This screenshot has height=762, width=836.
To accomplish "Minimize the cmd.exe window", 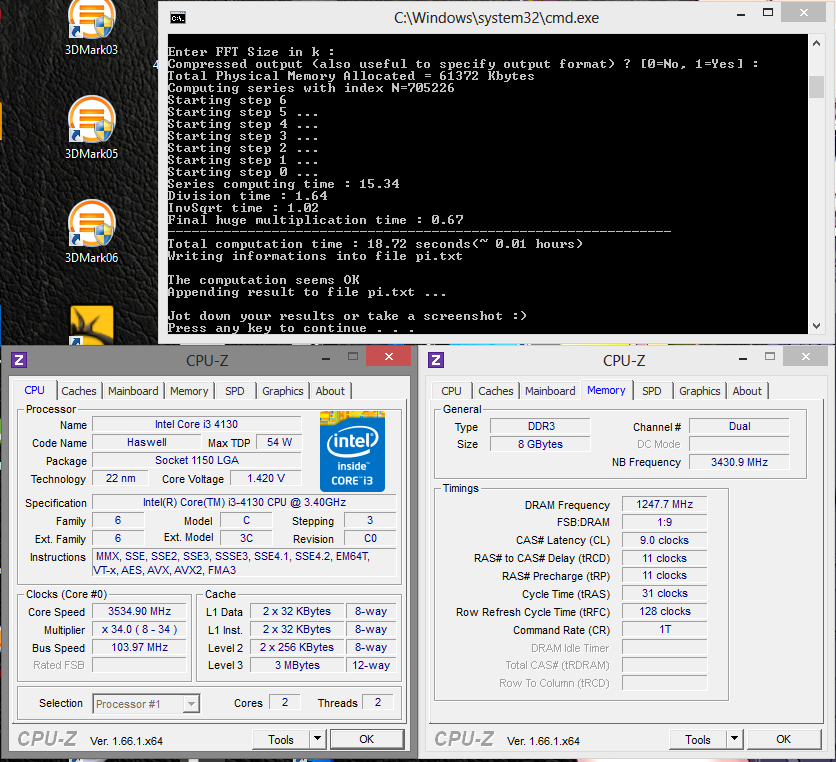I will tap(741, 14).
